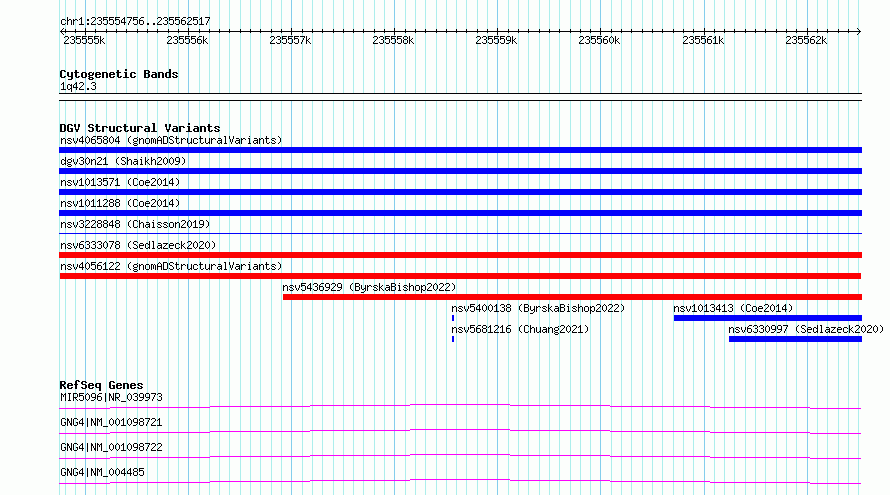The image size is (890, 495).
Task: Click ruler position 235562k
Action: pyautogui.click(x=806, y=40)
